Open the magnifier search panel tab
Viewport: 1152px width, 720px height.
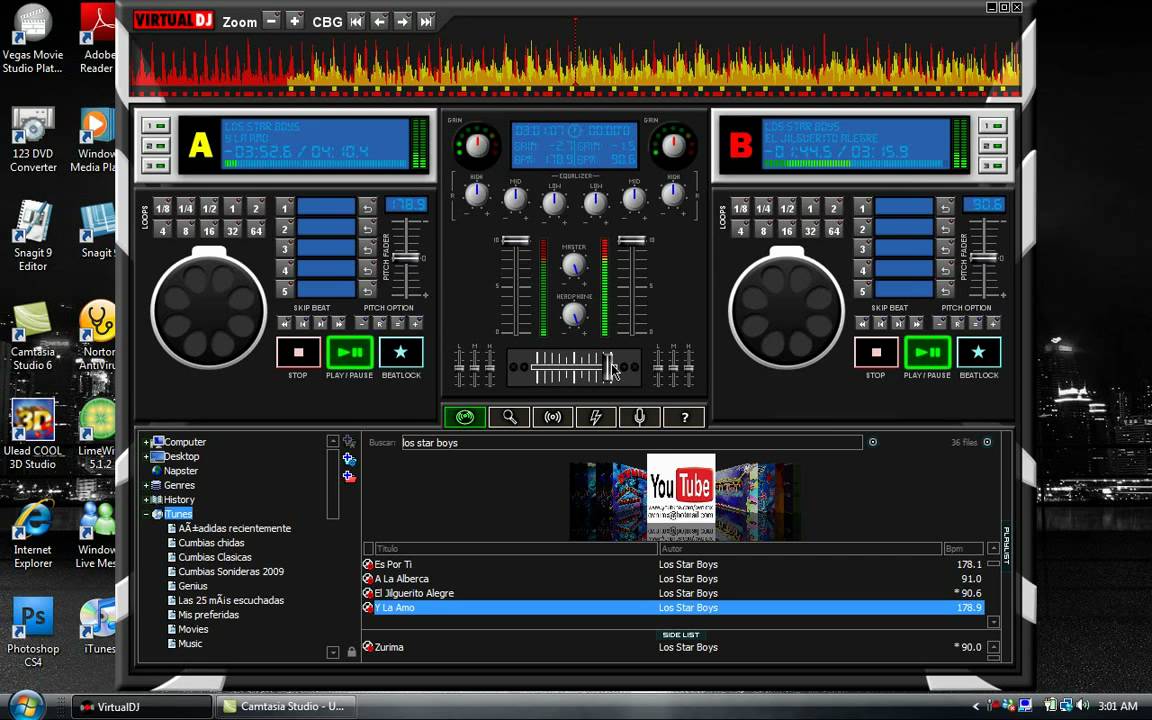tap(509, 417)
